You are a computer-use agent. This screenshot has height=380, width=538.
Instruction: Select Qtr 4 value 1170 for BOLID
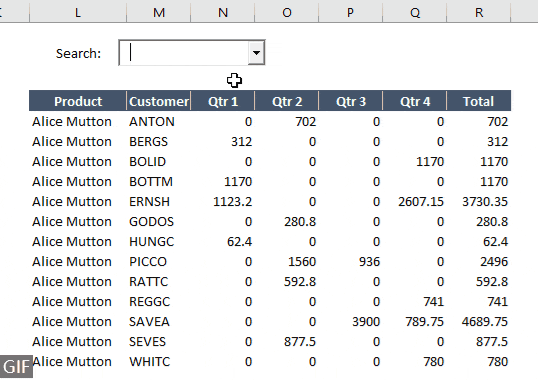click(430, 162)
